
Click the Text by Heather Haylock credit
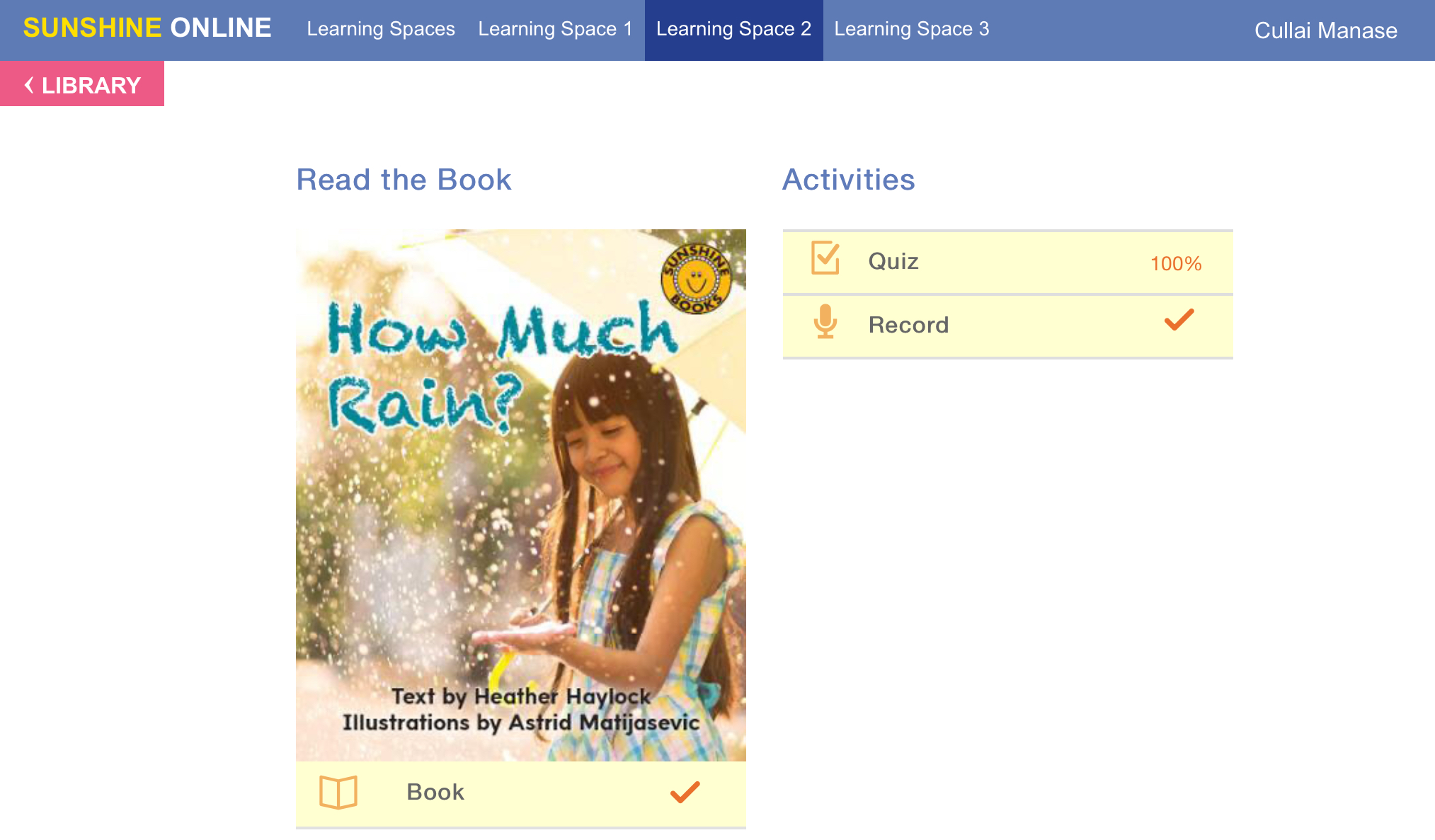(521, 696)
